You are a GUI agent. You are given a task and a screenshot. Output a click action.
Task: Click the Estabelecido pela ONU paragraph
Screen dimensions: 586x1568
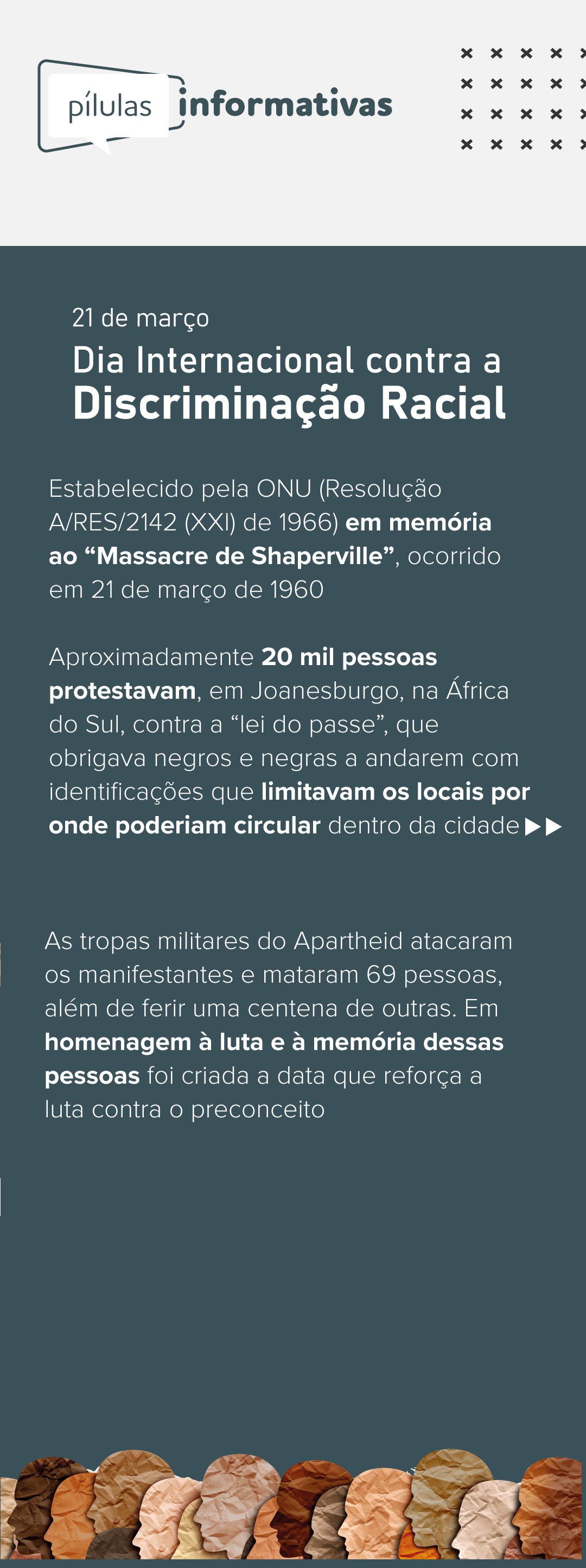[x=275, y=539]
